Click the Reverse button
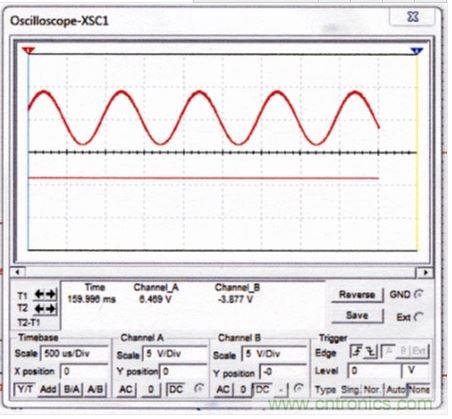The height and width of the screenshot is (419, 452). pyautogui.click(x=357, y=295)
